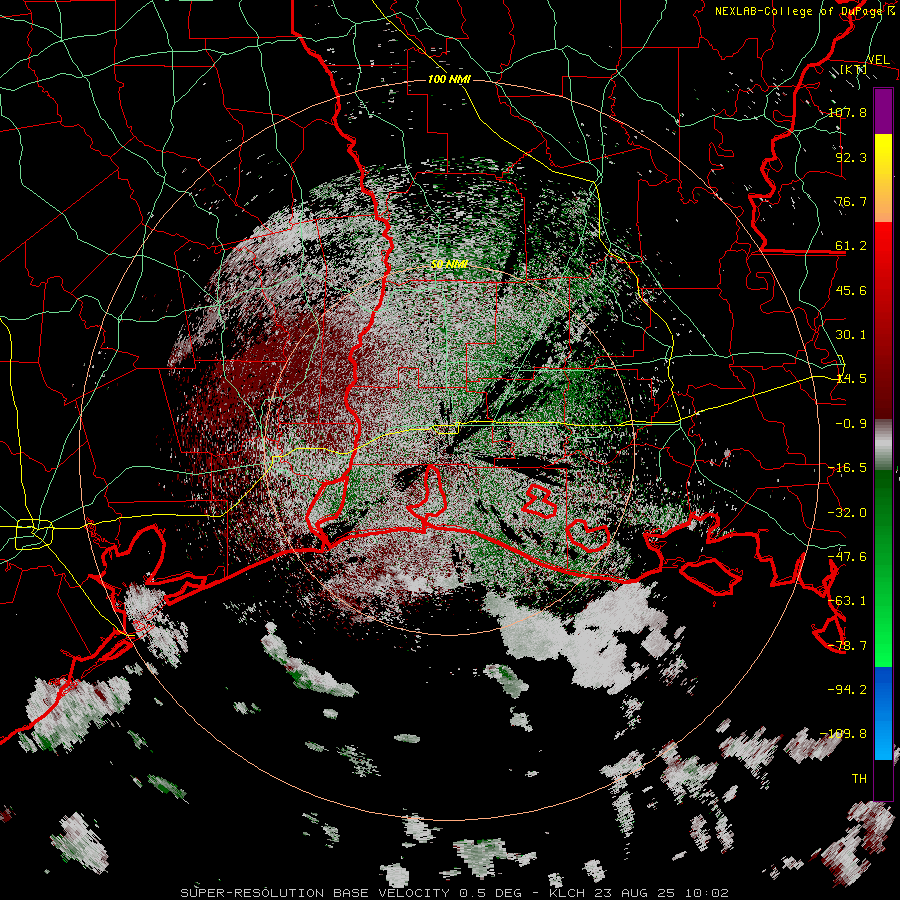Click the -16.5 velocity scale value
The image size is (900, 900).
[x=847, y=468]
